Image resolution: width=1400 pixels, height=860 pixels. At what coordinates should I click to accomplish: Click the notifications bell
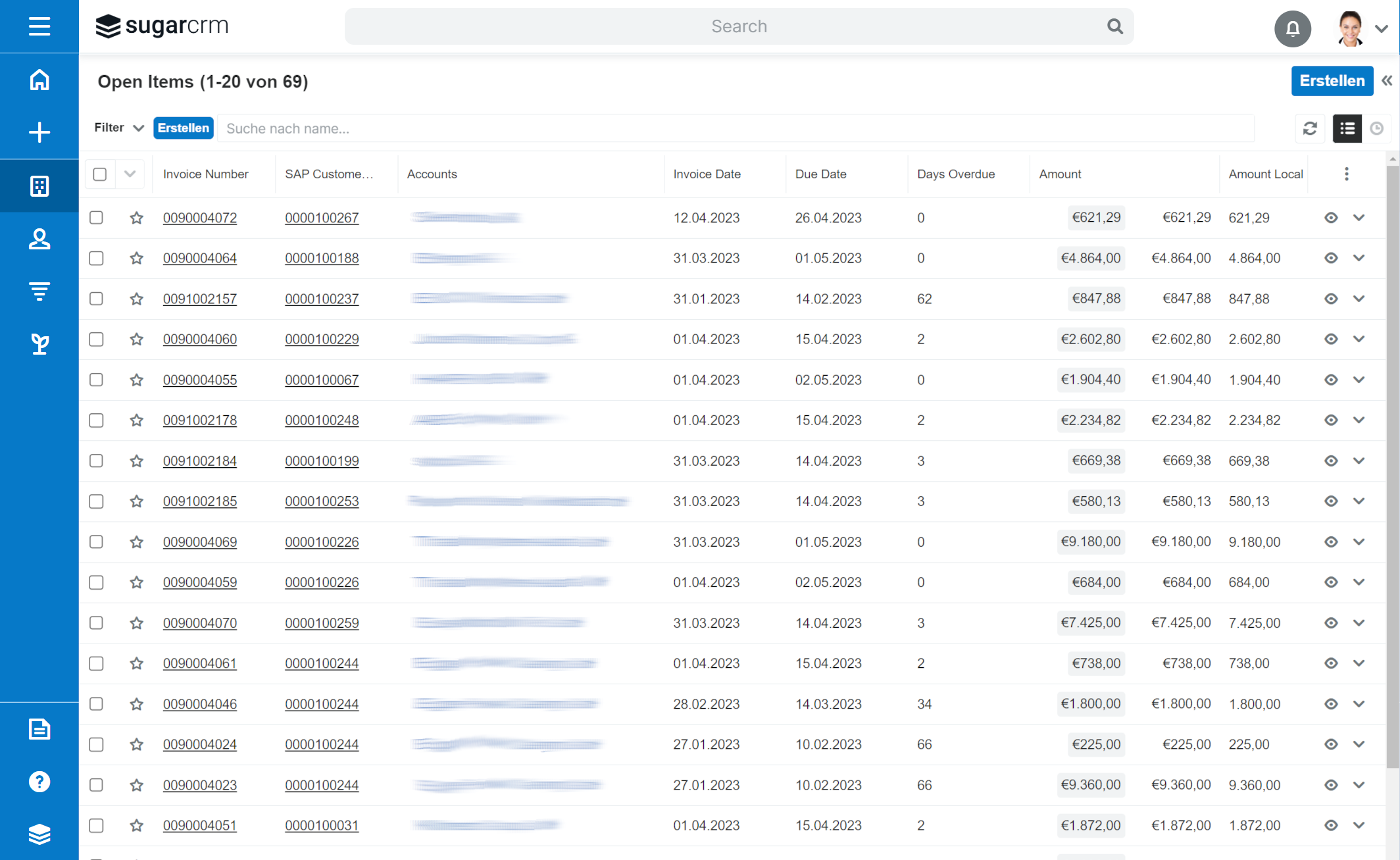1293,28
